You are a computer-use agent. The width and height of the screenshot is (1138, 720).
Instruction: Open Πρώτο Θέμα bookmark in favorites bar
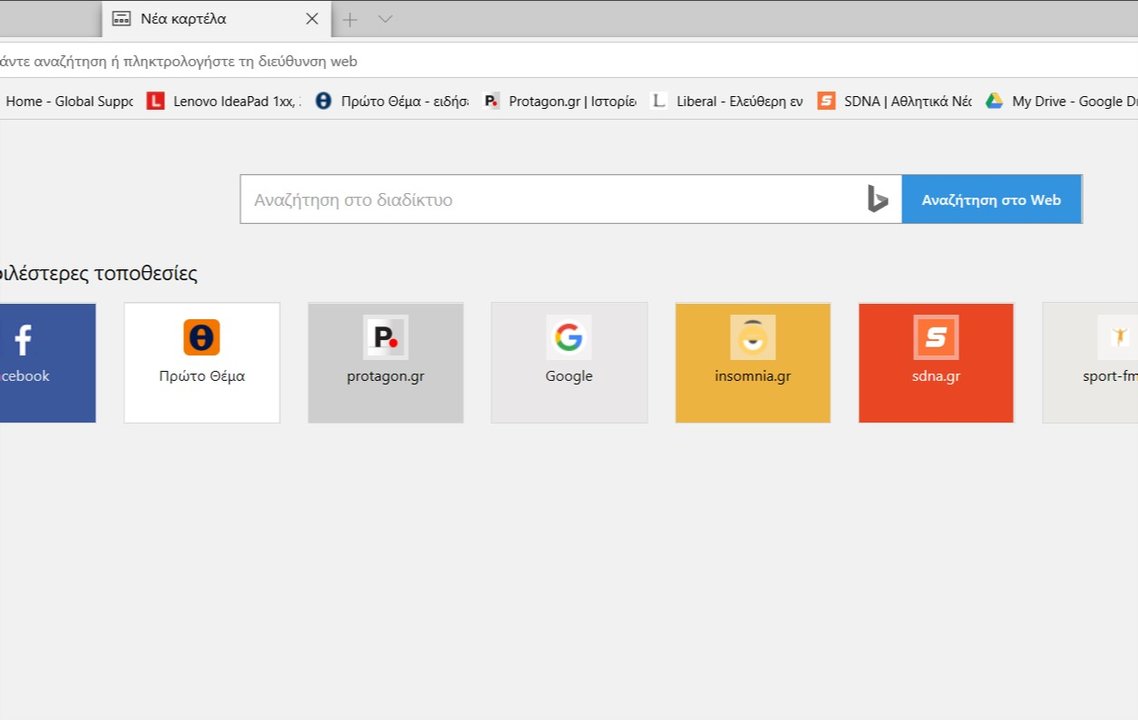pyautogui.click(x=392, y=102)
